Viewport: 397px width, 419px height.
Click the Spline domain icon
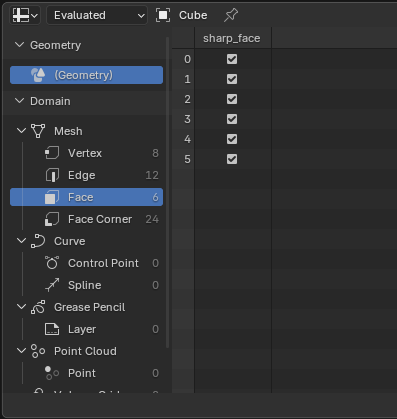coord(52,285)
